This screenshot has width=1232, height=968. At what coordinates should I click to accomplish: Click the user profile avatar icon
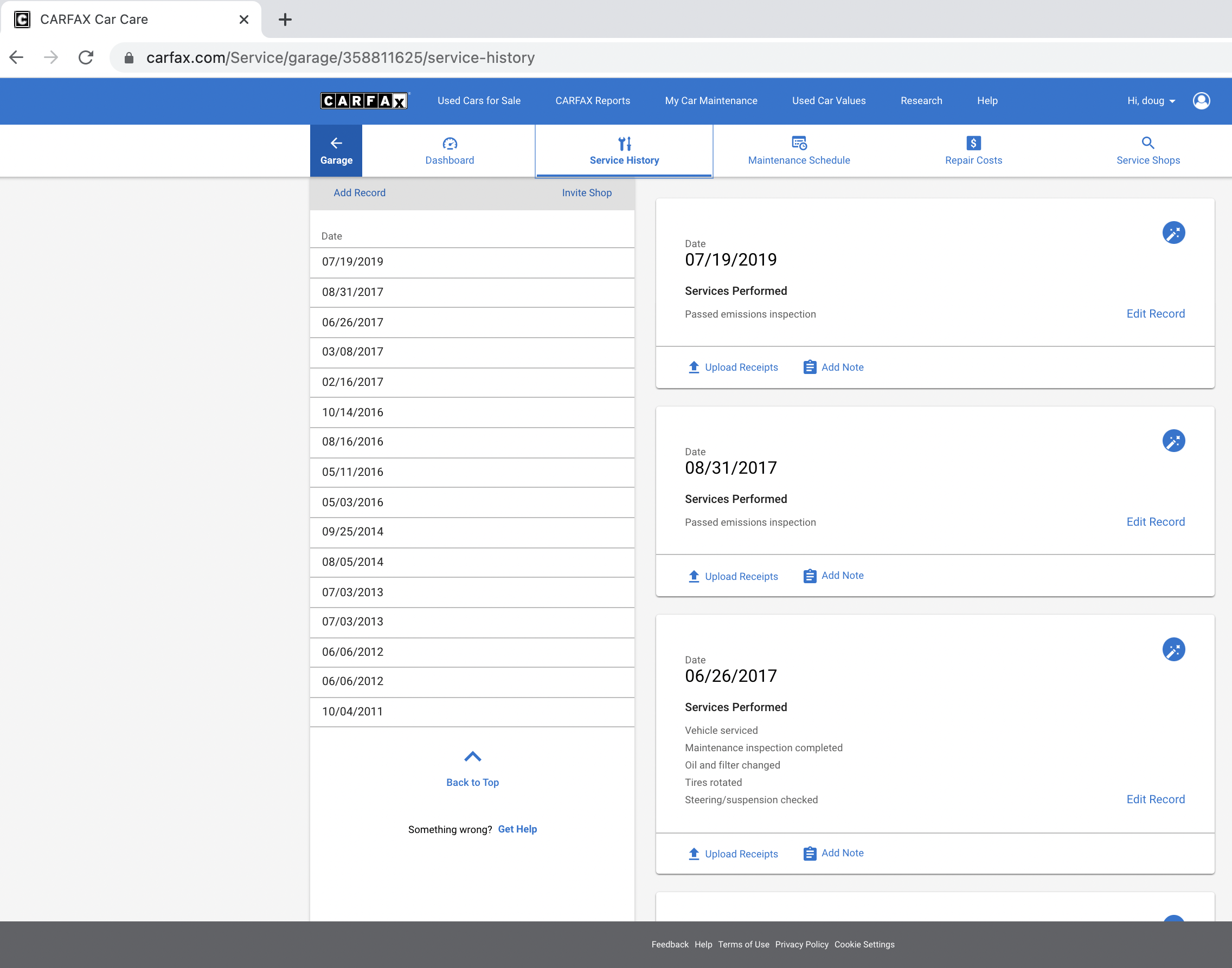pyautogui.click(x=1202, y=101)
